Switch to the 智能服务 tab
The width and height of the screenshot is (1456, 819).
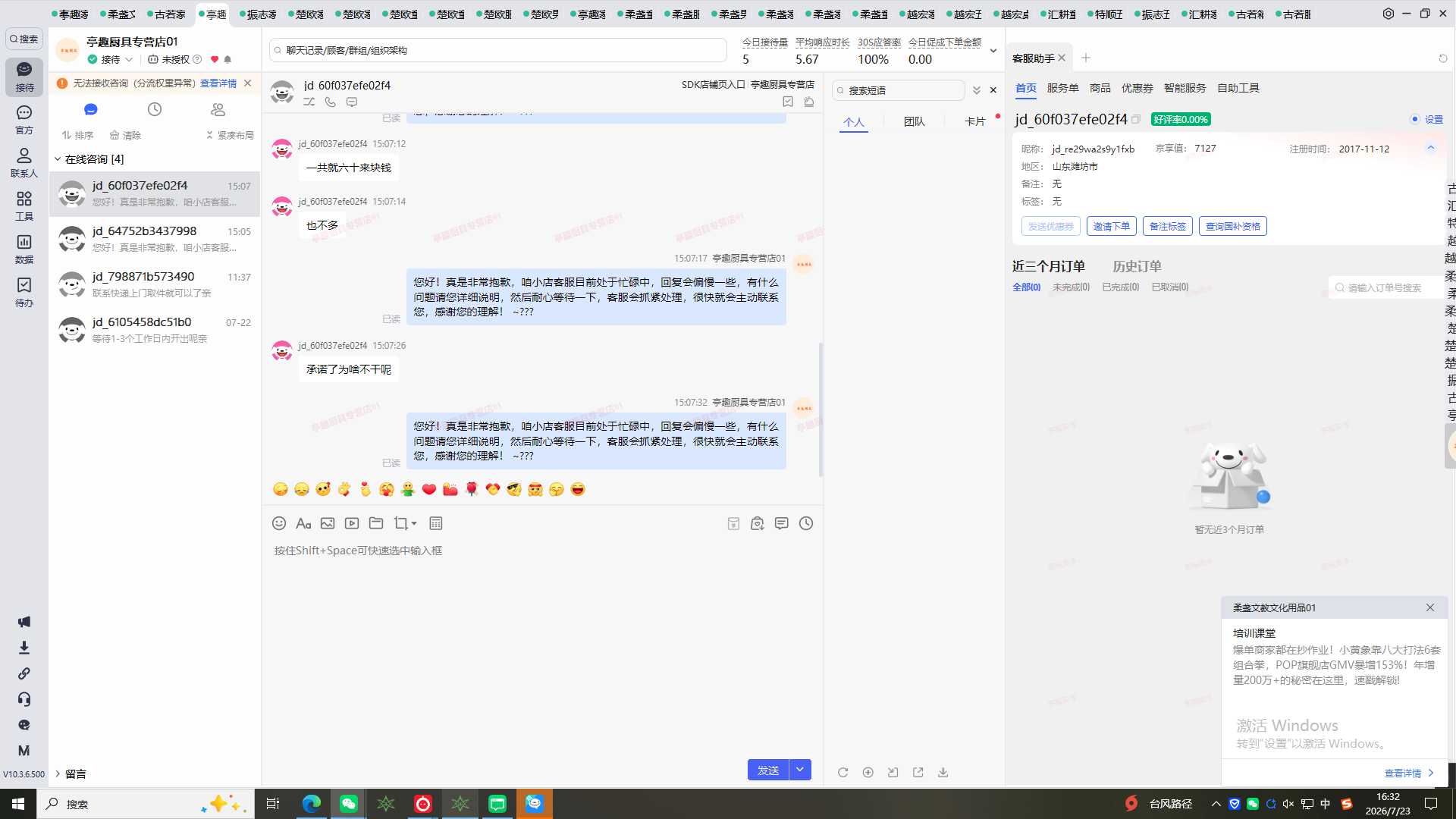(x=1185, y=88)
